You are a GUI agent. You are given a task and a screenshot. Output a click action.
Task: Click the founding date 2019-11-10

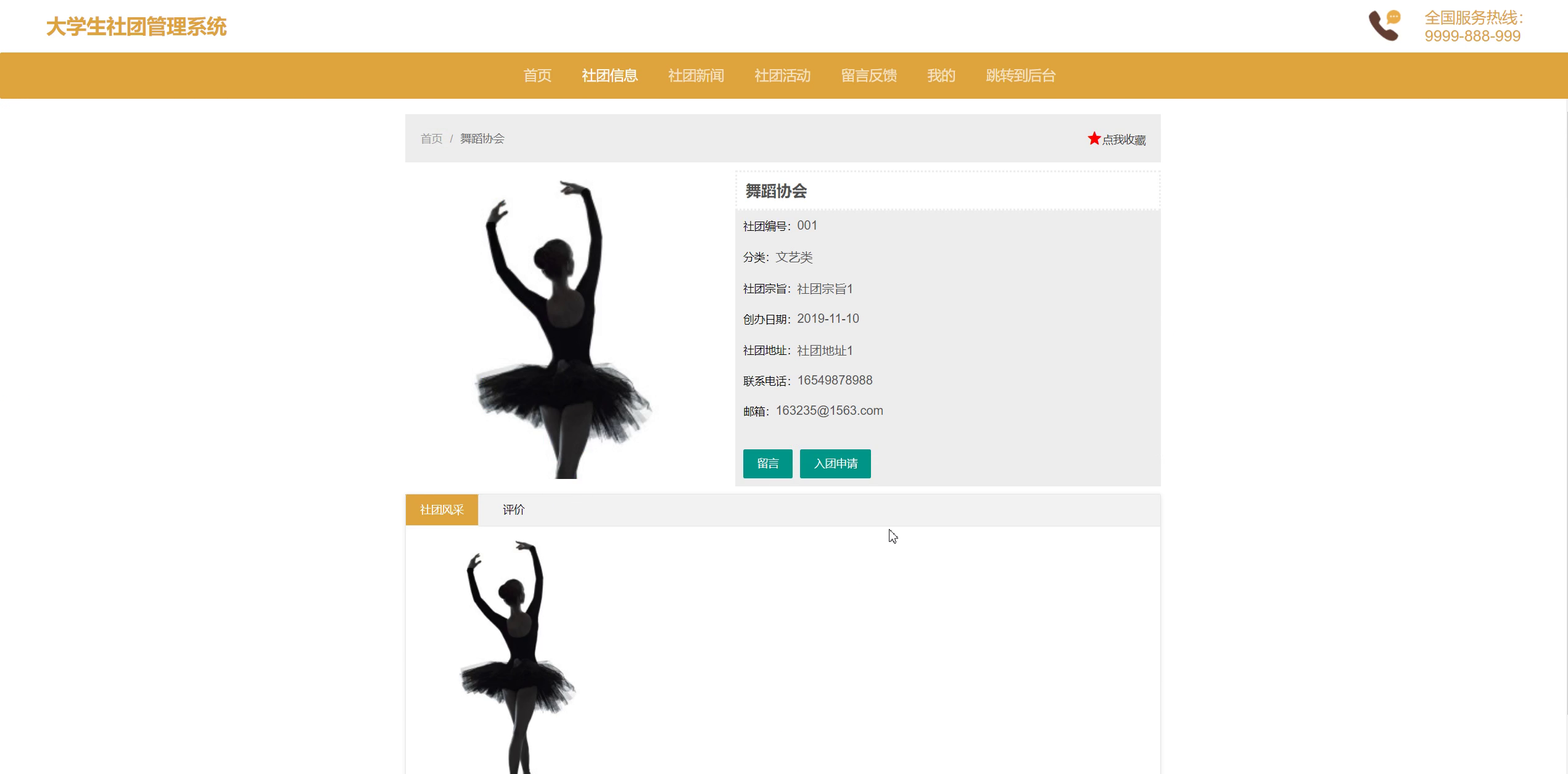coord(828,318)
